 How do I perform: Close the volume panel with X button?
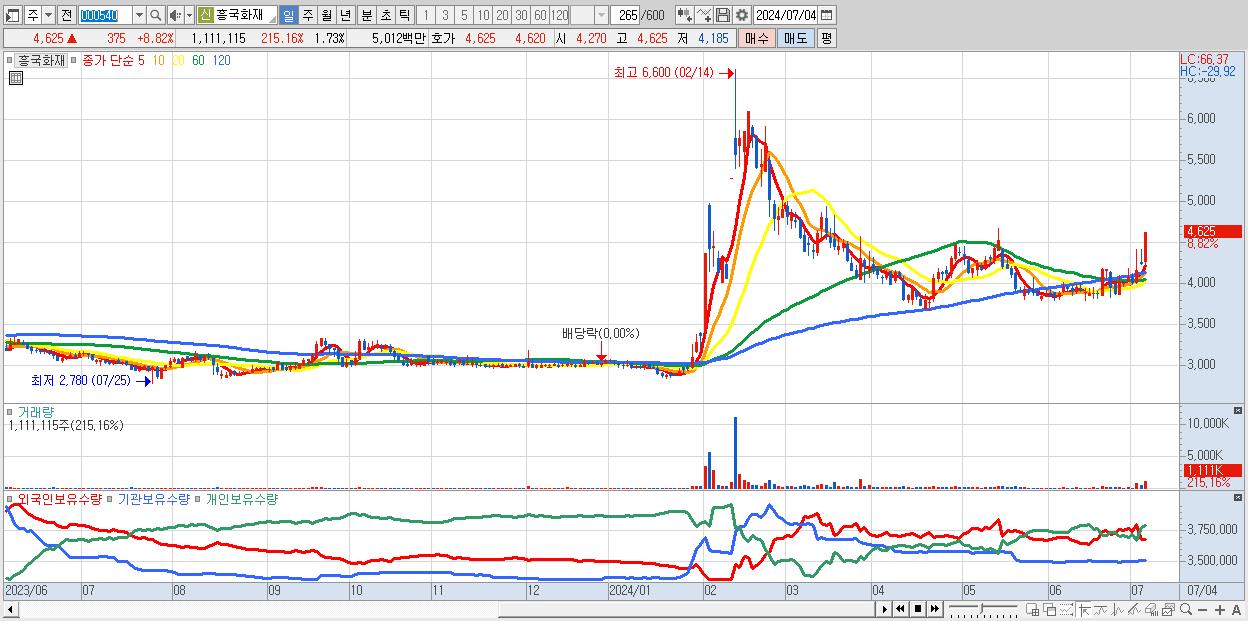1238,411
